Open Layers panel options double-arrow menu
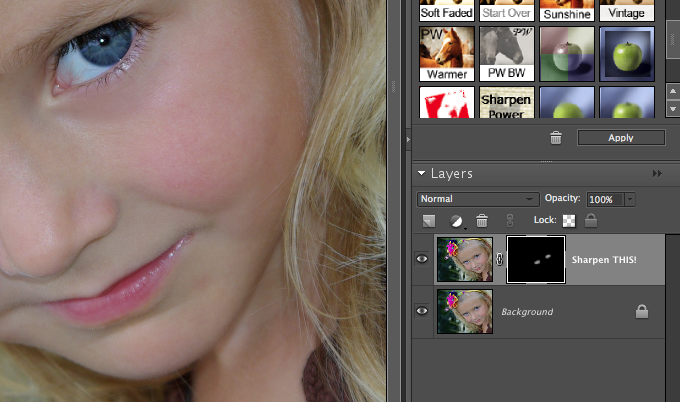680x402 pixels. 657,173
